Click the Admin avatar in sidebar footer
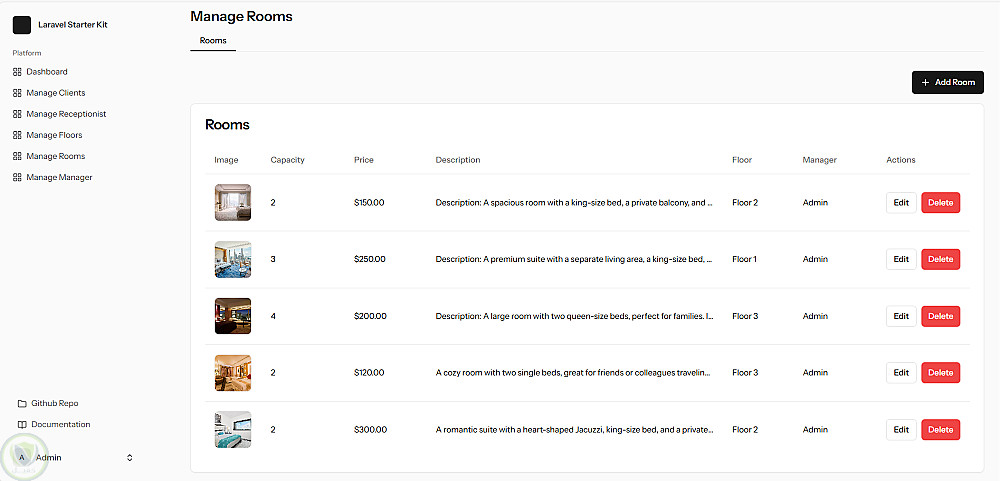 (21, 458)
